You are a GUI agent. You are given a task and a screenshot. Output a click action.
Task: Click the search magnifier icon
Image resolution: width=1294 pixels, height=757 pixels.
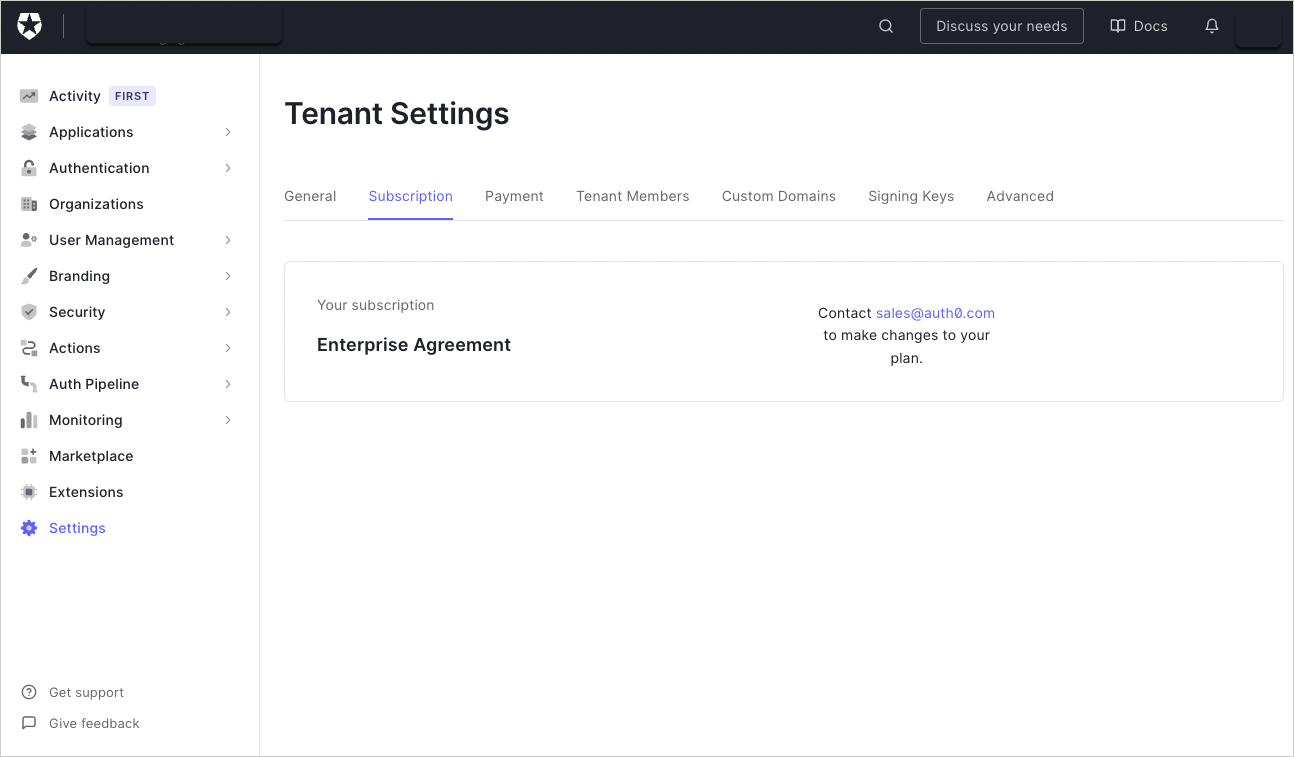coord(885,26)
